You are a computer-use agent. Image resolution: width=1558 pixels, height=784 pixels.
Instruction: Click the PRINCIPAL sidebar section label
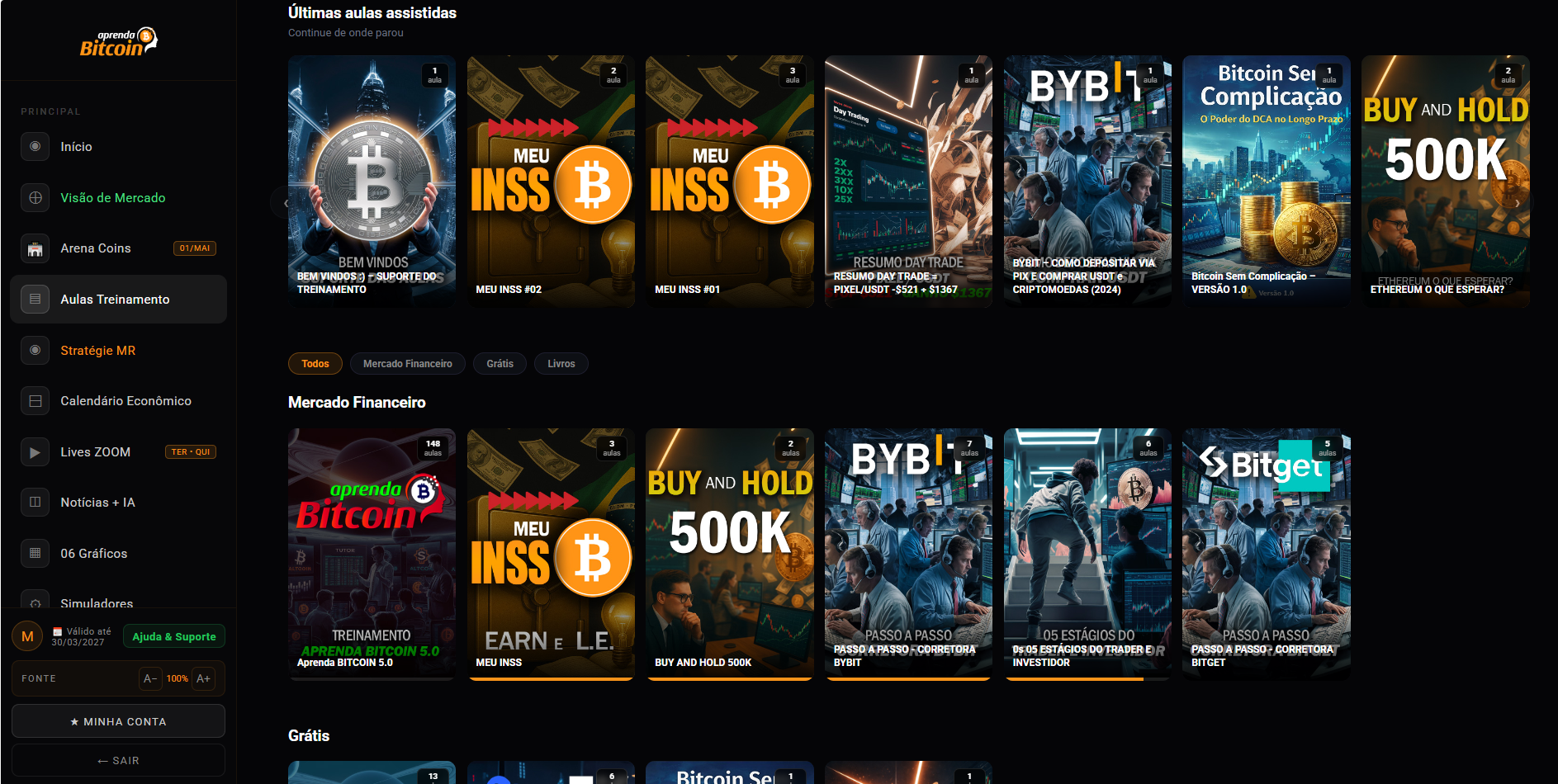click(50, 111)
